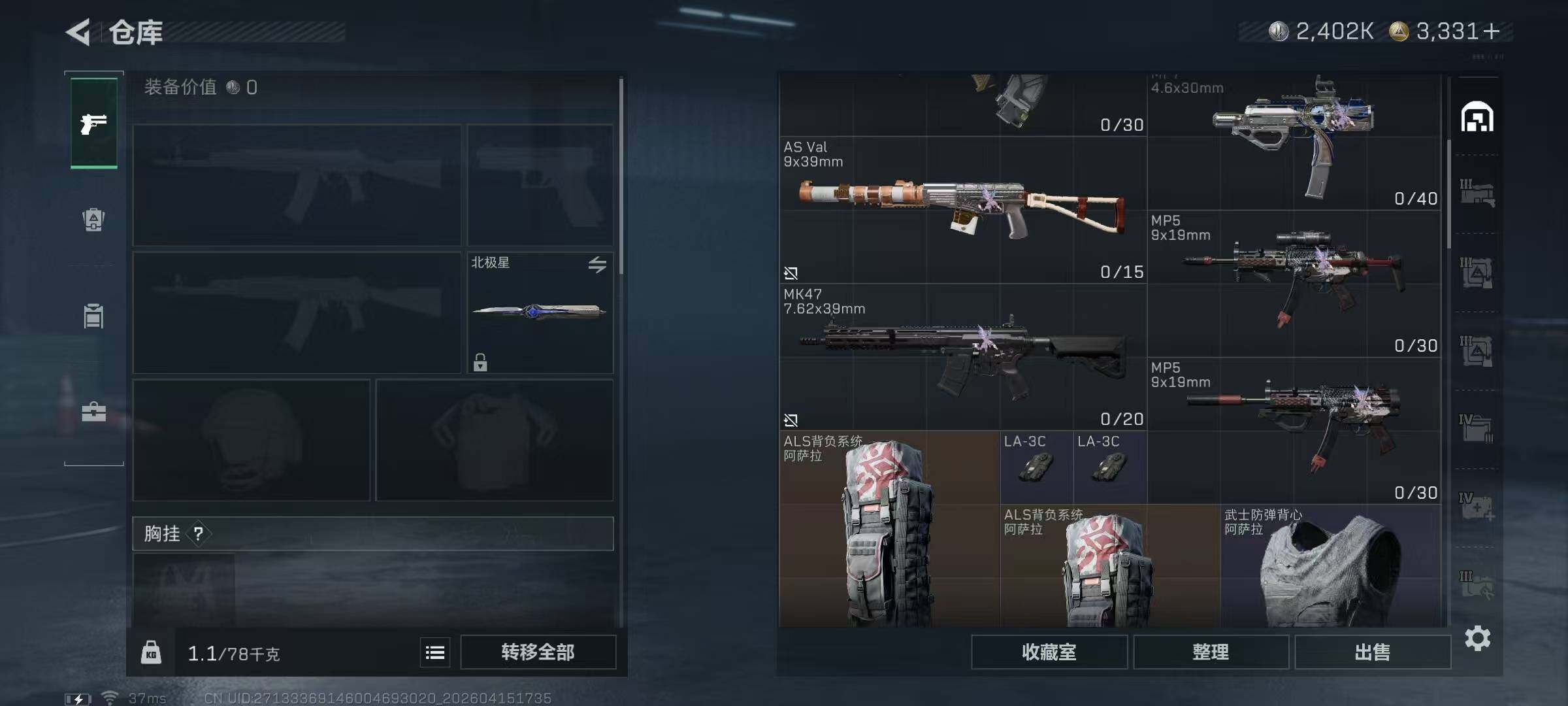Select the main stash home icon
The image size is (1568, 706).
(x=1477, y=117)
